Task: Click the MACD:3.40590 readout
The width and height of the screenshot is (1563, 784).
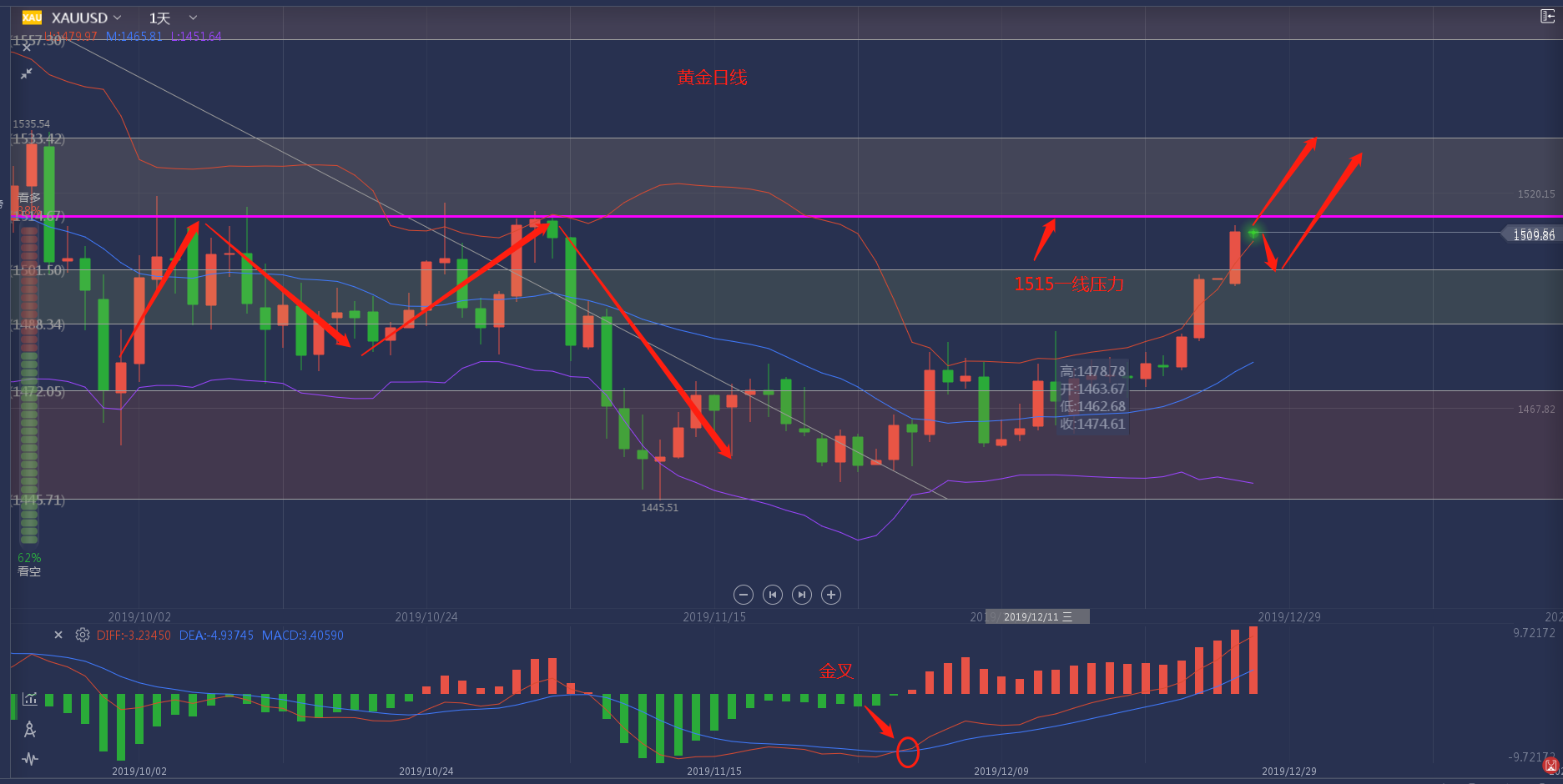Action: [x=303, y=636]
